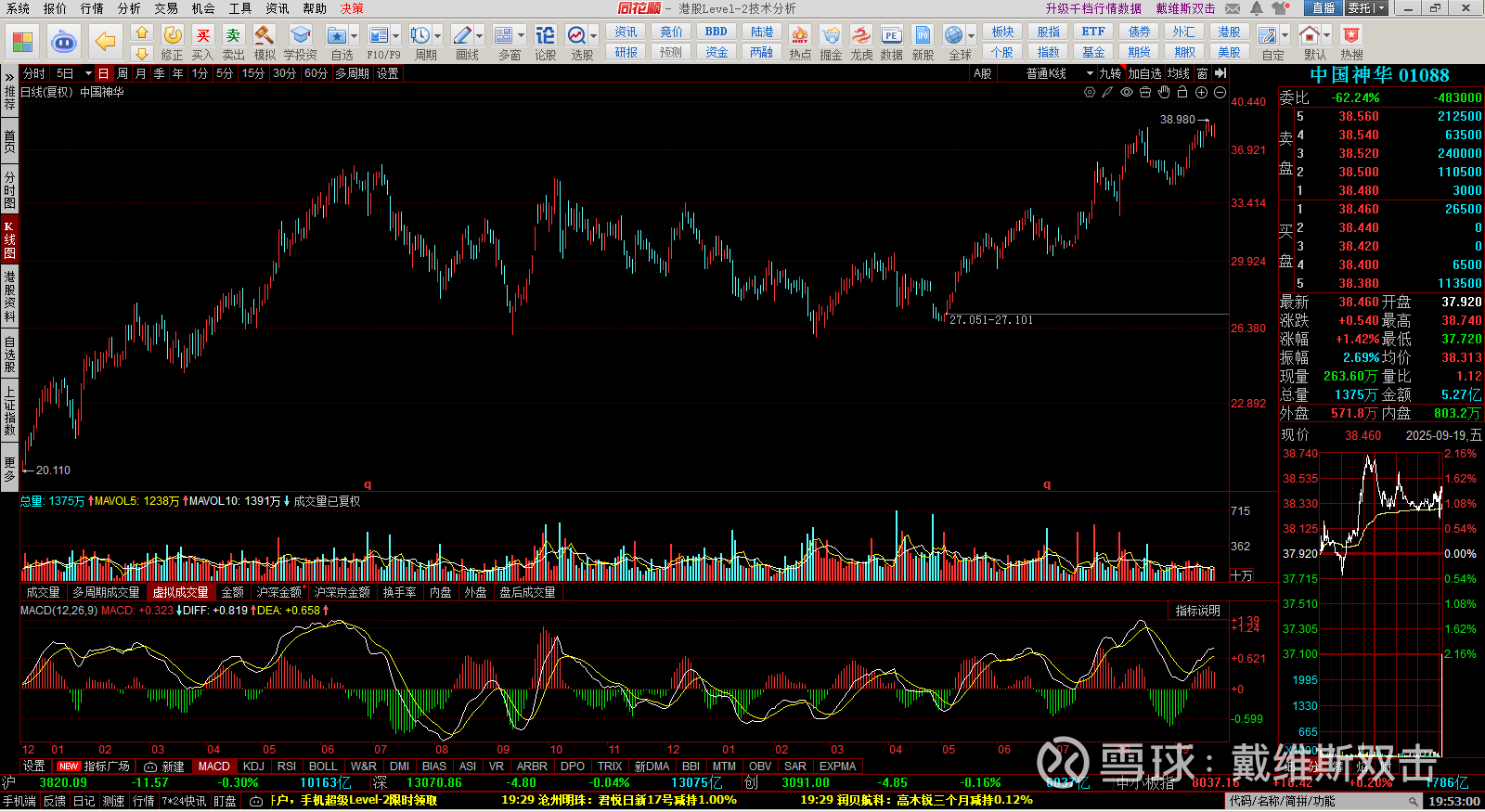The height and width of the screenshot is (812, 1485).
Task: Click the 代码/名称/简拼/功能 search field
Action: [x=1324, y=801]
